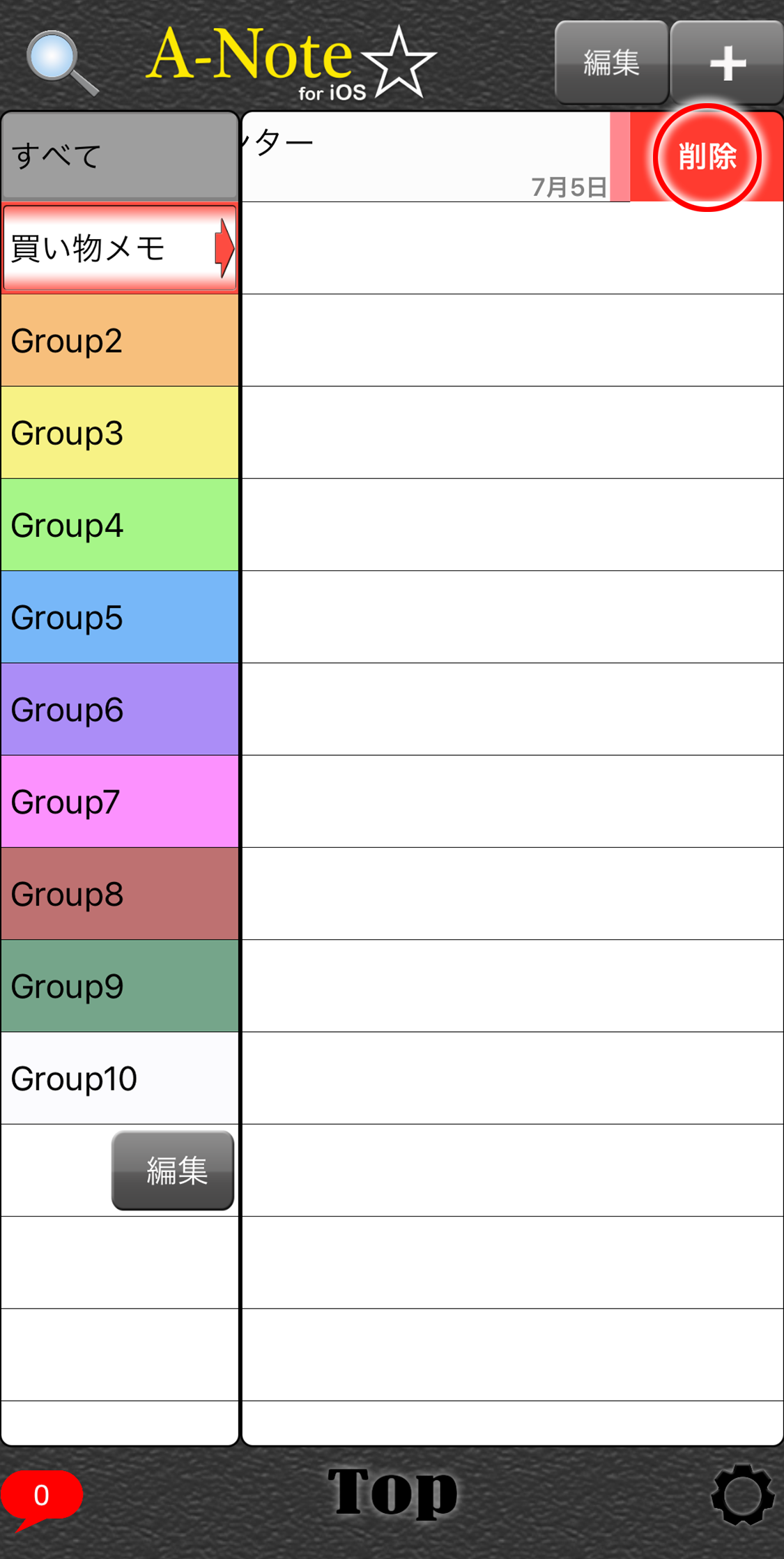Viewport: 784px width, 1559px height.
Task: Select white Group10 entry
Action: (x=120, y=1078)
